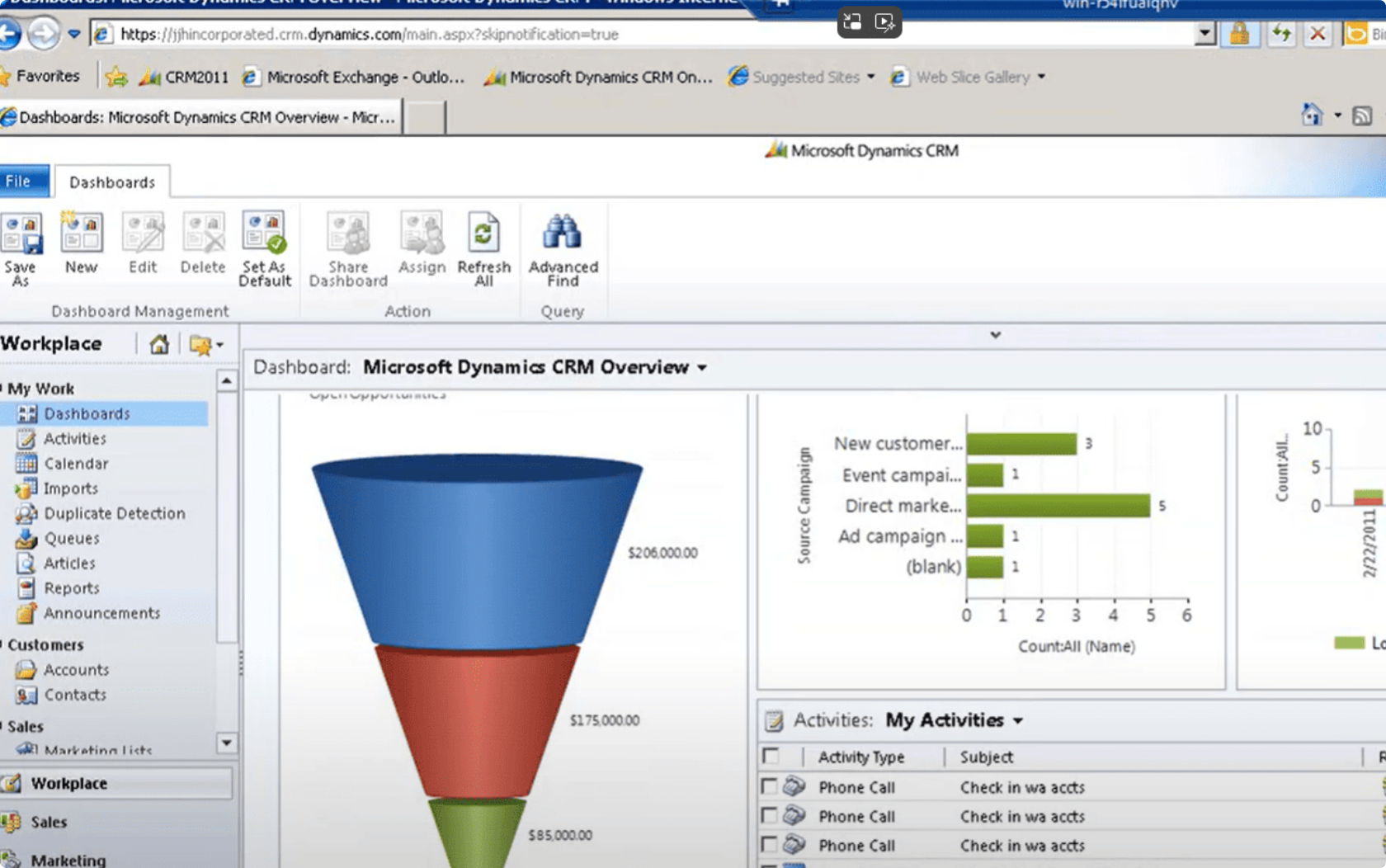Image resolution: width=1386 pixels, height=868 pixels.
Task: Open Duplicate Detection item
Action: (x=115, y=513)
